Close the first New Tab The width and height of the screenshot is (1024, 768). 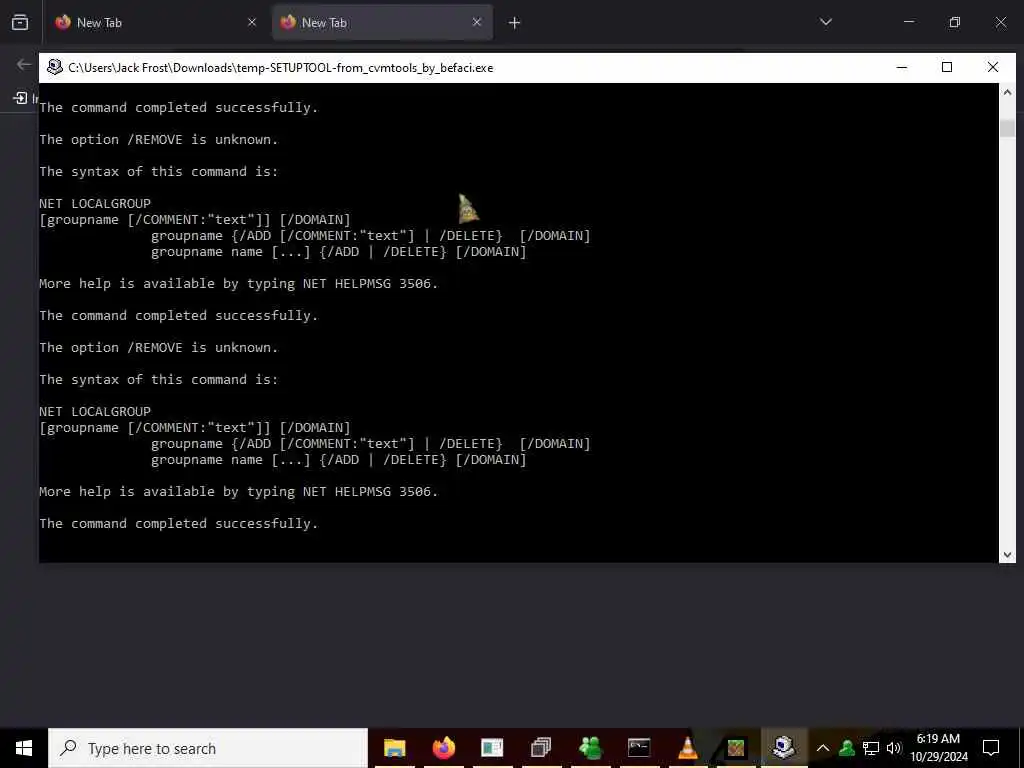[252, 22]
